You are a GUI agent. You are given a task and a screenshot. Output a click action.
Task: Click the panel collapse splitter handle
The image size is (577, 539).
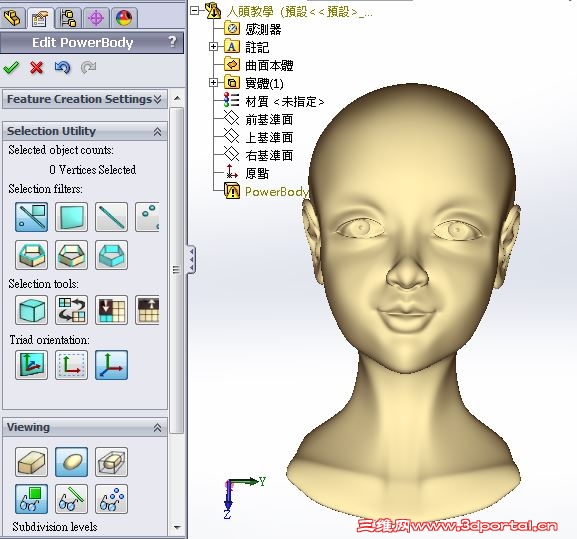pos(191,260)
